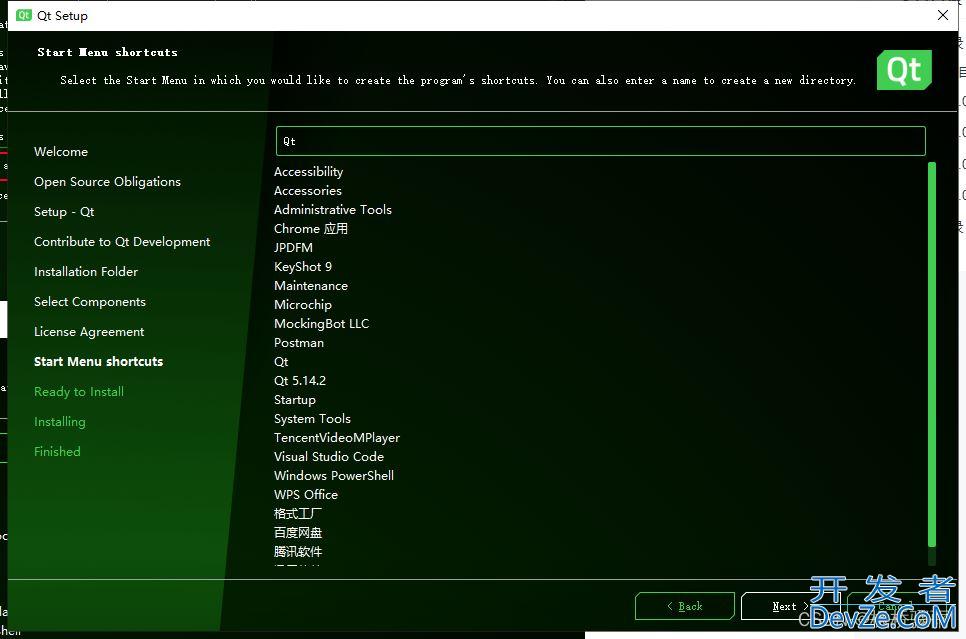The width and height of the screenshot is (966, 639).
Task: Click the Installing step in the sidebar
Action: coord(60,422)
